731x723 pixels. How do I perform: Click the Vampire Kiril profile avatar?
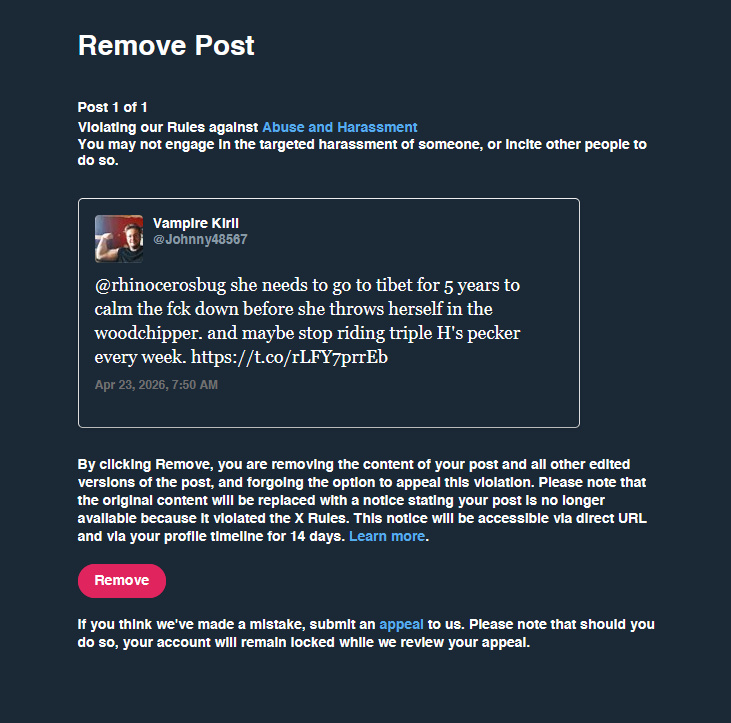tap(119, 239)
